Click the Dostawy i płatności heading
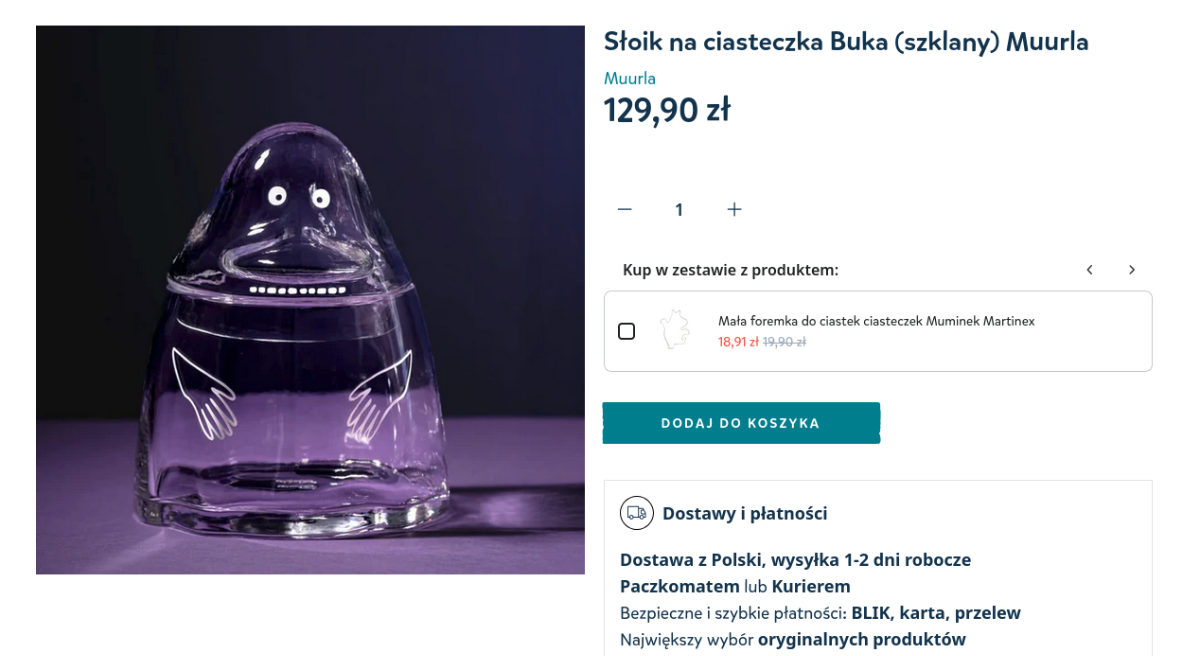 744,514
